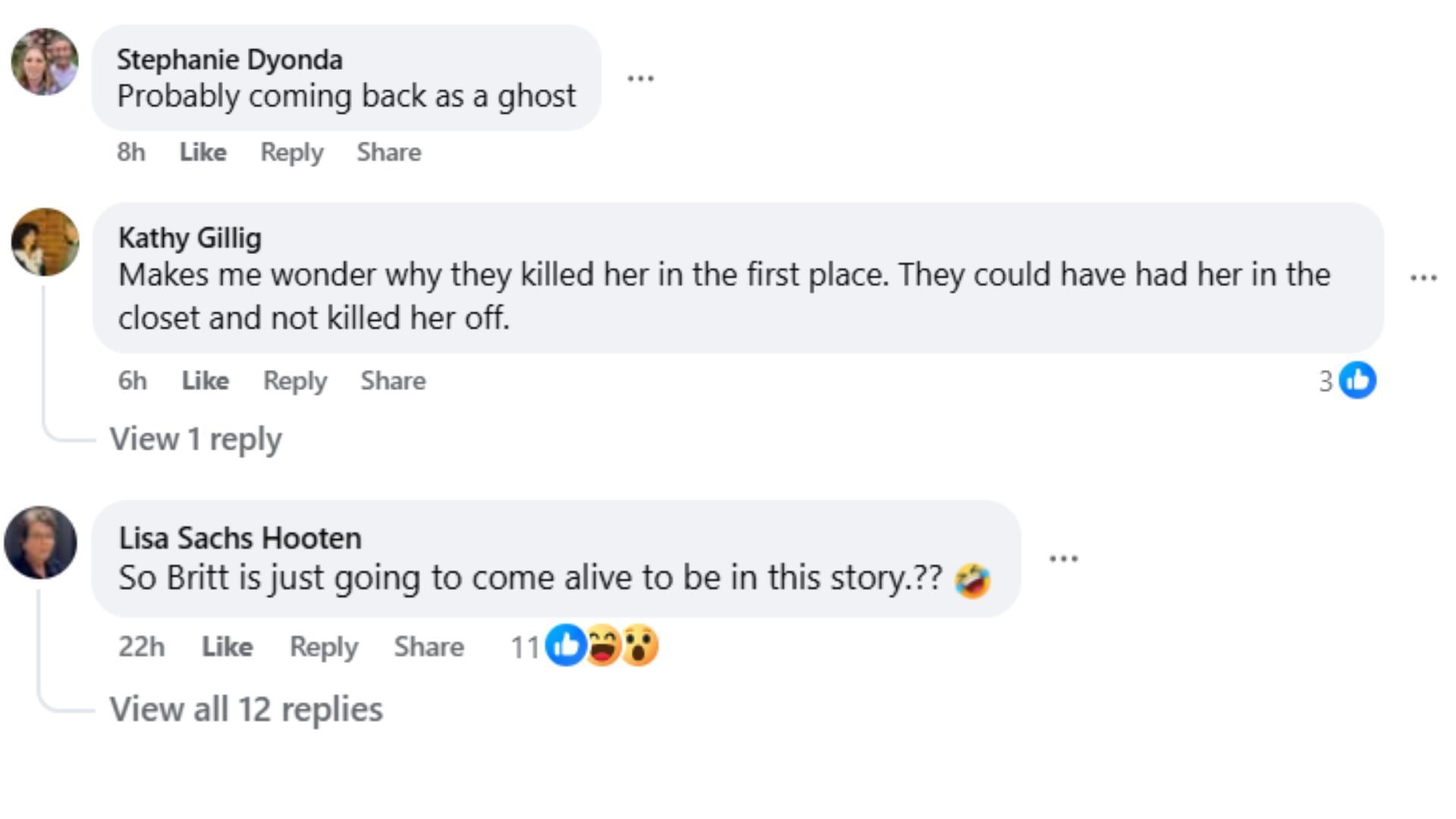Like Lisa Sachs Hooten's comment
The width and height of the screenshot is (1456, 819).
tap(227, 647)
